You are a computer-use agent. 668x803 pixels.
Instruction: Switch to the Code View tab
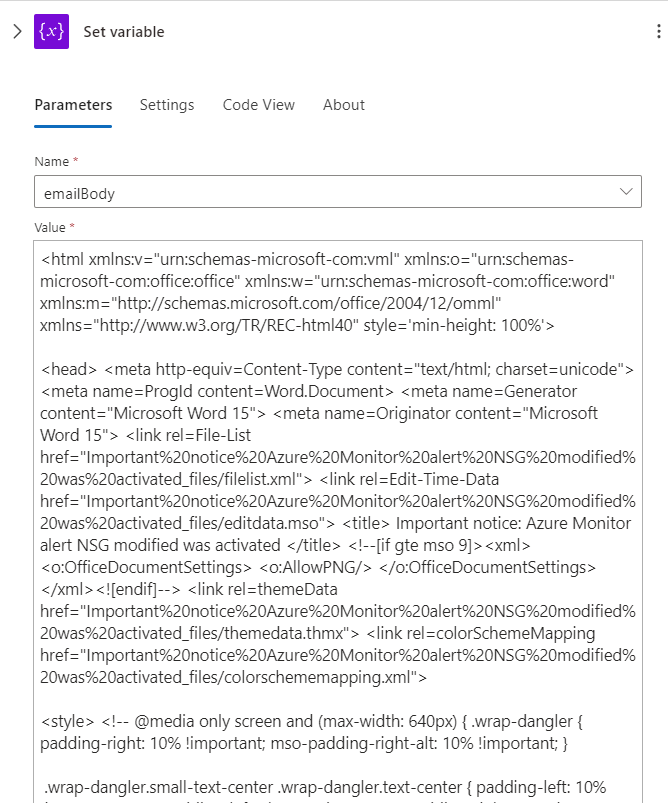pyautogui.click(x=259, y=105)
